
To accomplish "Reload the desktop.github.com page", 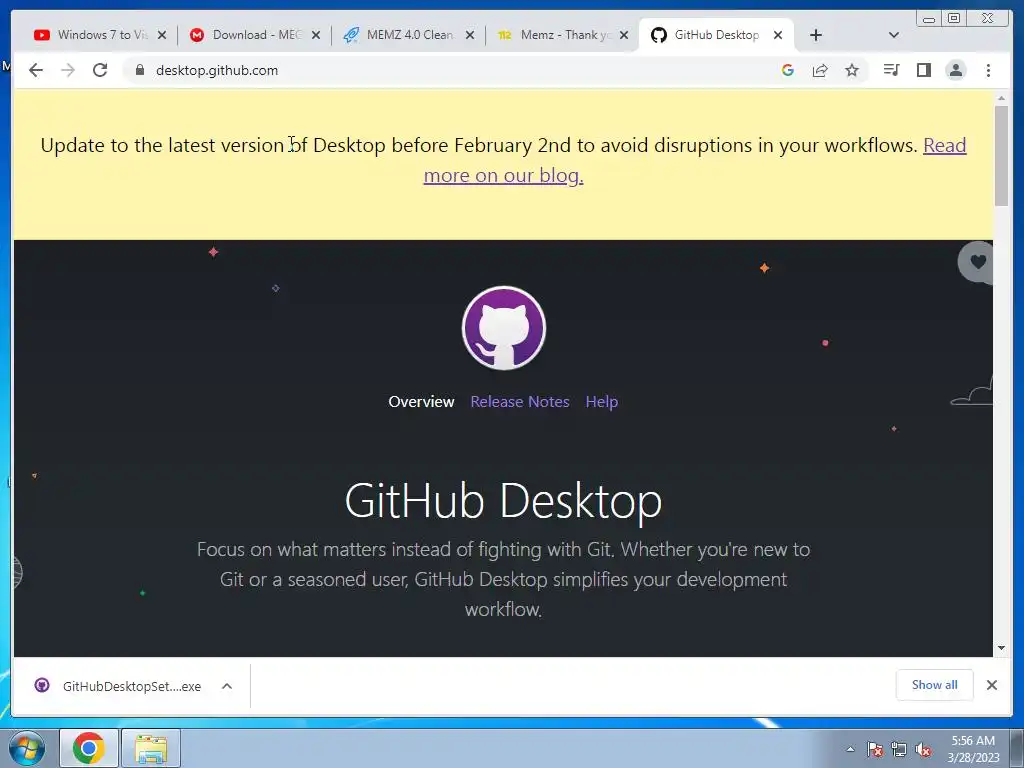I will (x=100, y=70).
